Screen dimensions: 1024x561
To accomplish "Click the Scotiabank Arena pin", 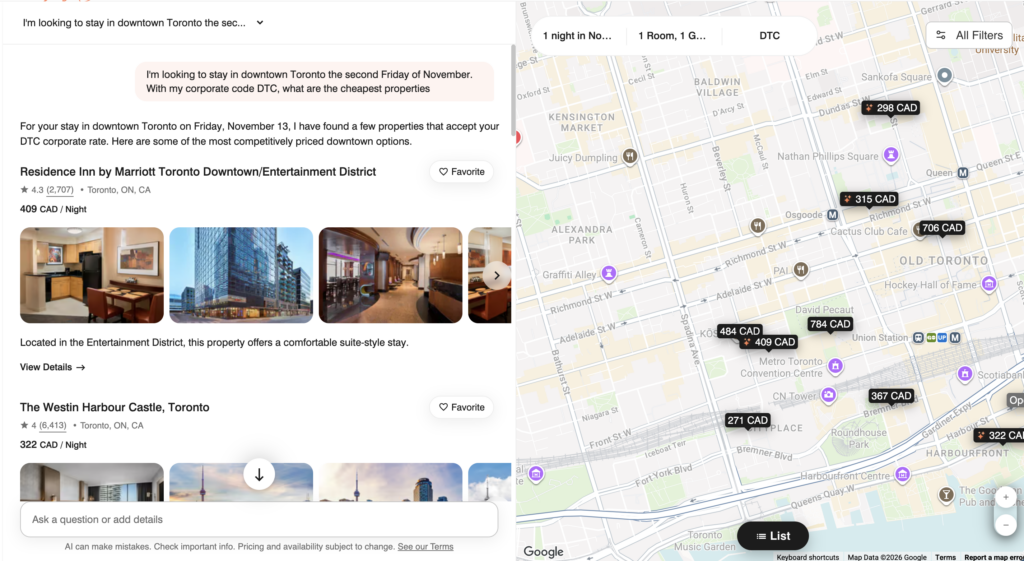I will (x=965, y=374).
